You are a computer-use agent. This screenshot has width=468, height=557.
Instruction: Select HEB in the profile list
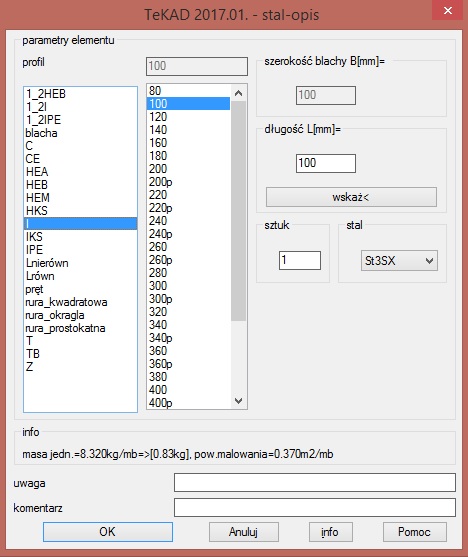point(80,185)
